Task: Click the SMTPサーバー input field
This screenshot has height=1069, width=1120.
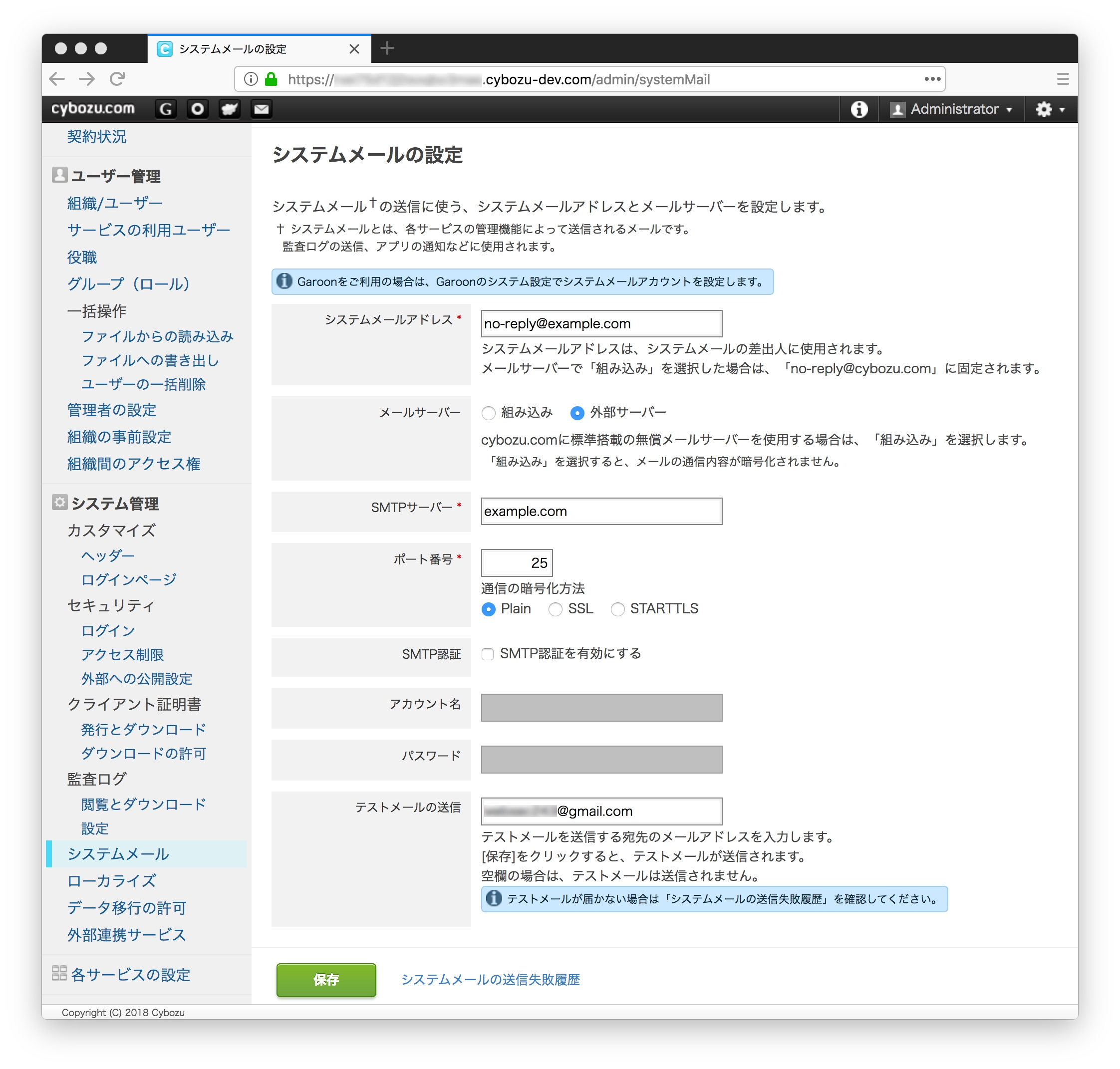Action: (601, 511)
